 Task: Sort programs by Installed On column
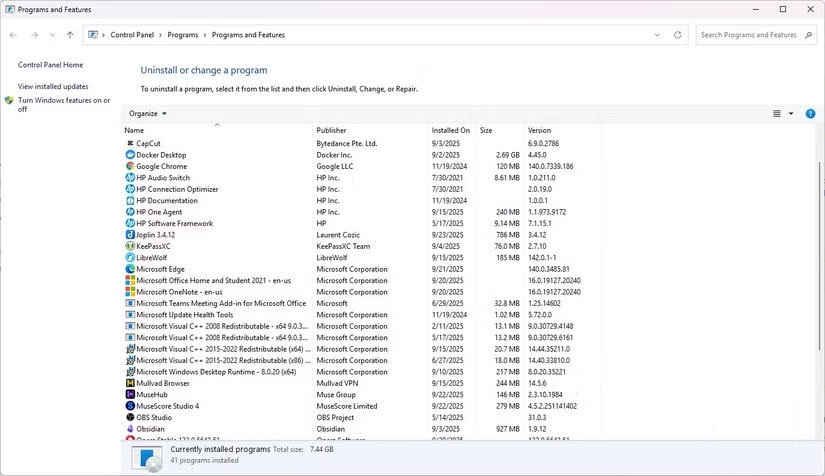[x=451, y=131]
